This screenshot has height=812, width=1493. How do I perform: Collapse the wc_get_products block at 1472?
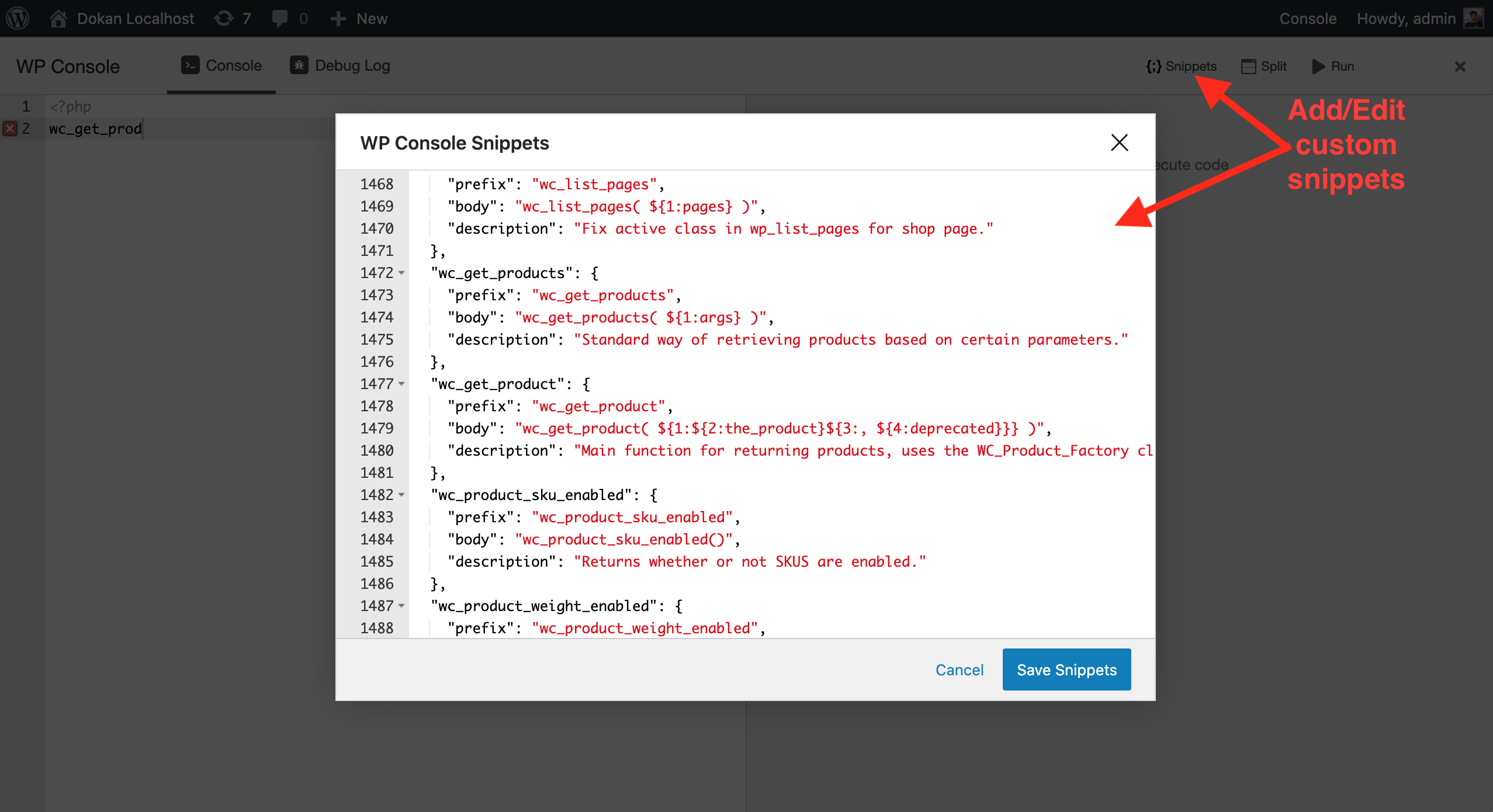(x=401, y=273)
